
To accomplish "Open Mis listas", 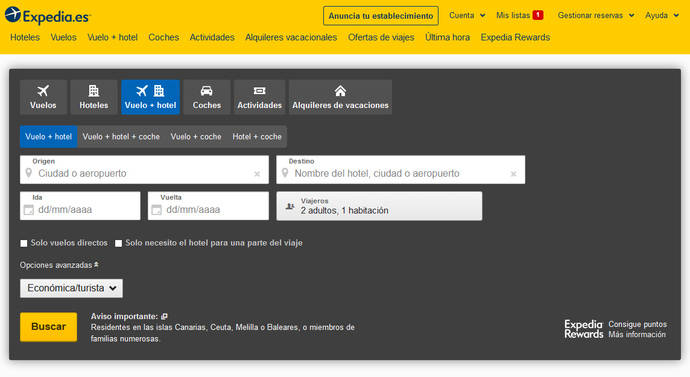I will (513, 15).
